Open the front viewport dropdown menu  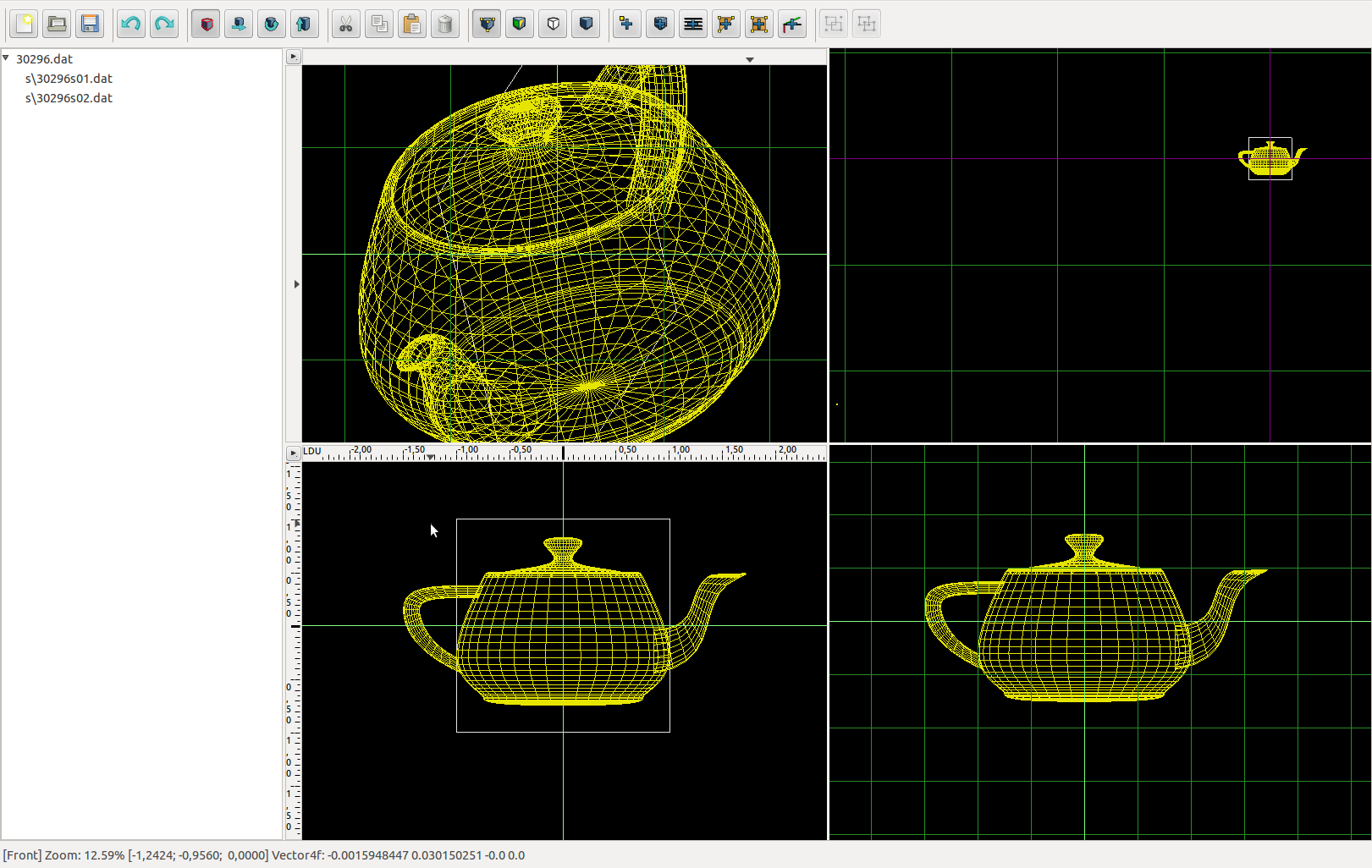tap(749, 59)
